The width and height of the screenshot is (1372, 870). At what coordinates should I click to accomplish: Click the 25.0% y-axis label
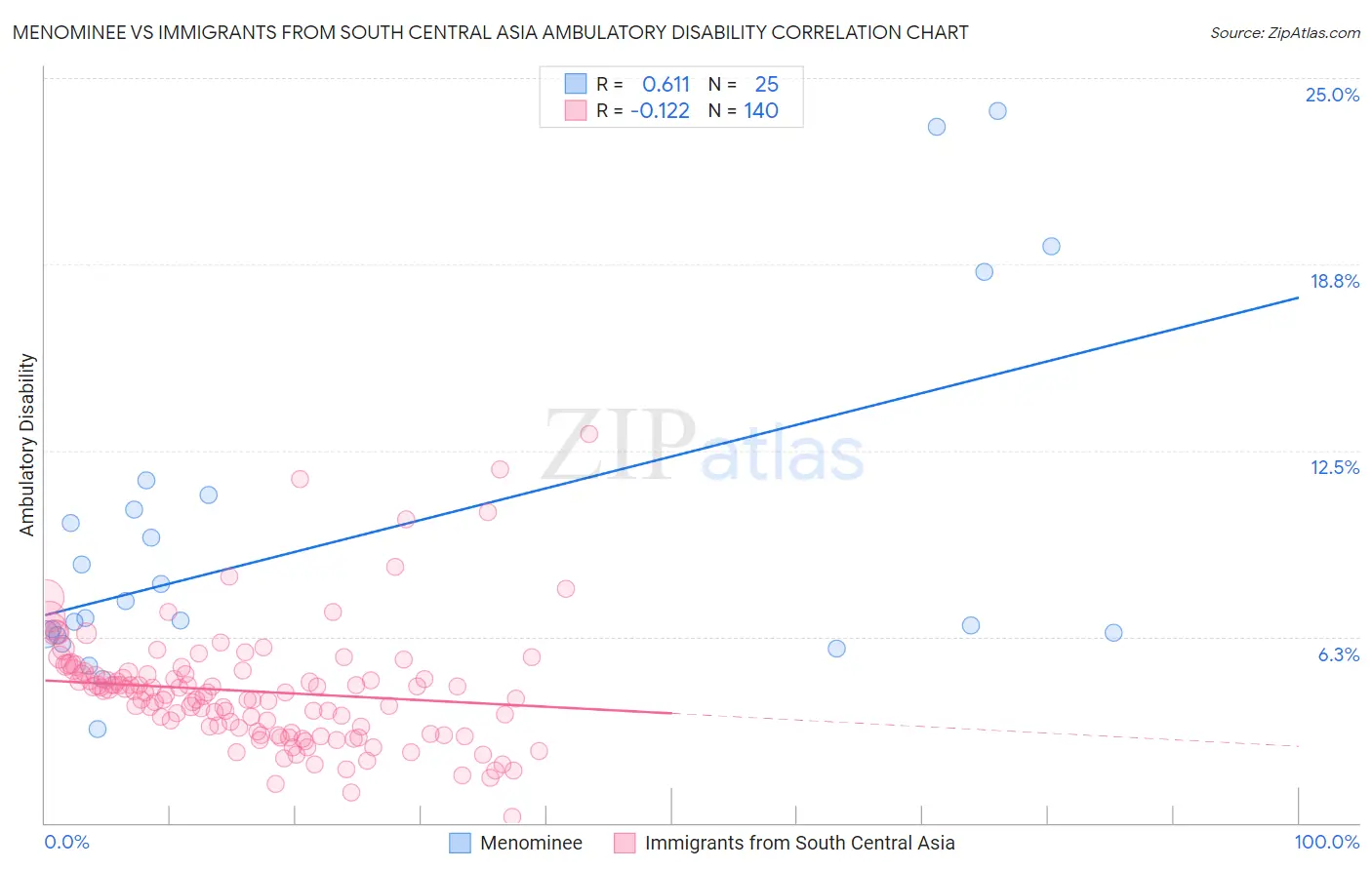pos(1332,95)
